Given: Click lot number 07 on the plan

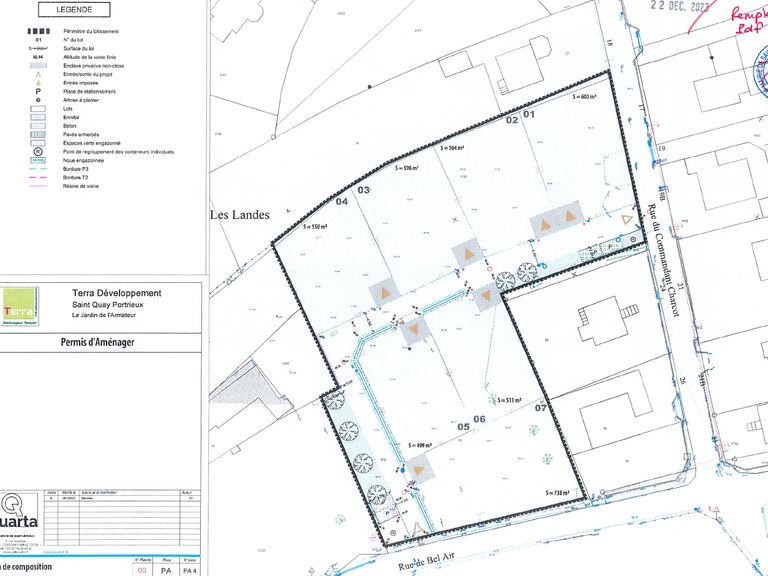Looking at the screenshot, I should click(541, 408).
